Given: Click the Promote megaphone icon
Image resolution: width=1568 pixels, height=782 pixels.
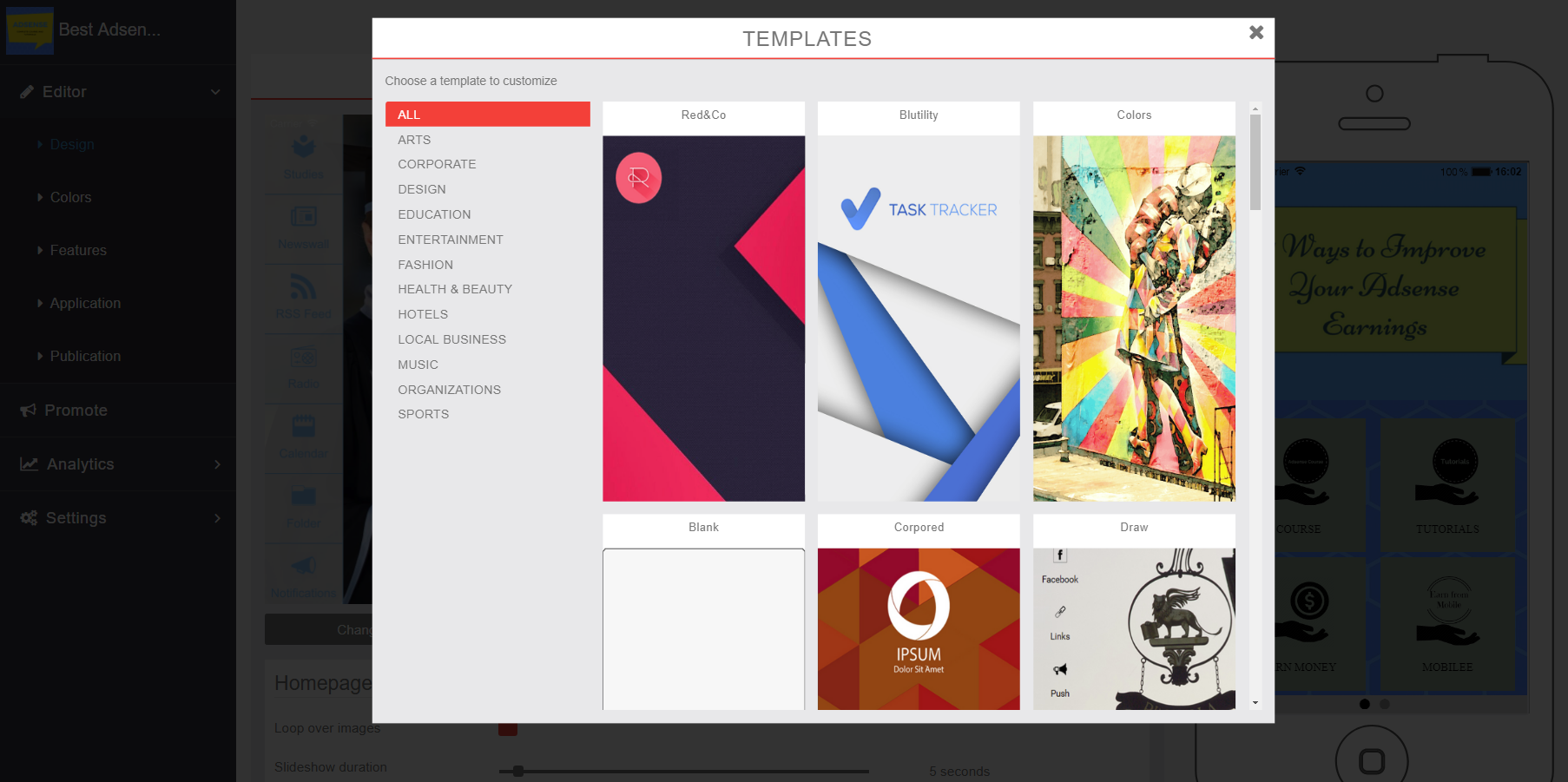Looking at the screenshot, I should (29, 411).
